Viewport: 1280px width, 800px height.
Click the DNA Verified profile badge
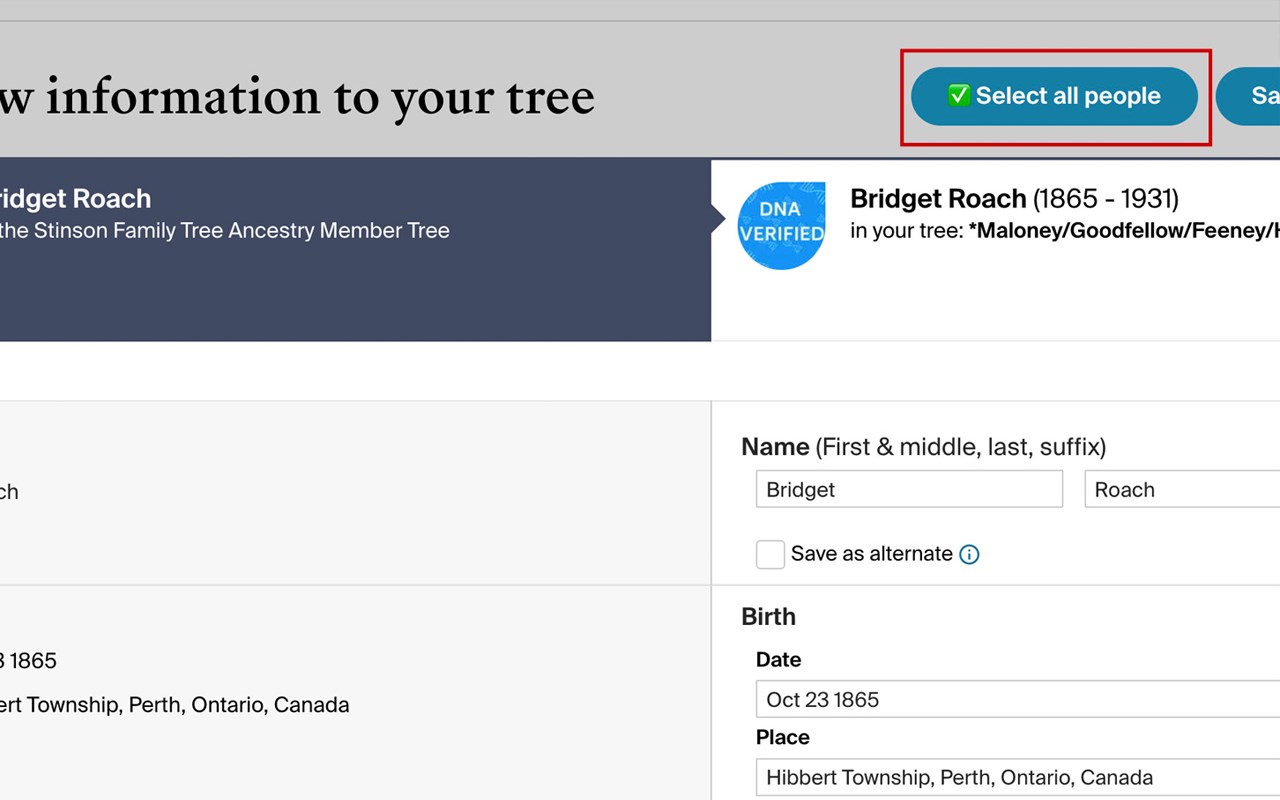pos(781,225)
